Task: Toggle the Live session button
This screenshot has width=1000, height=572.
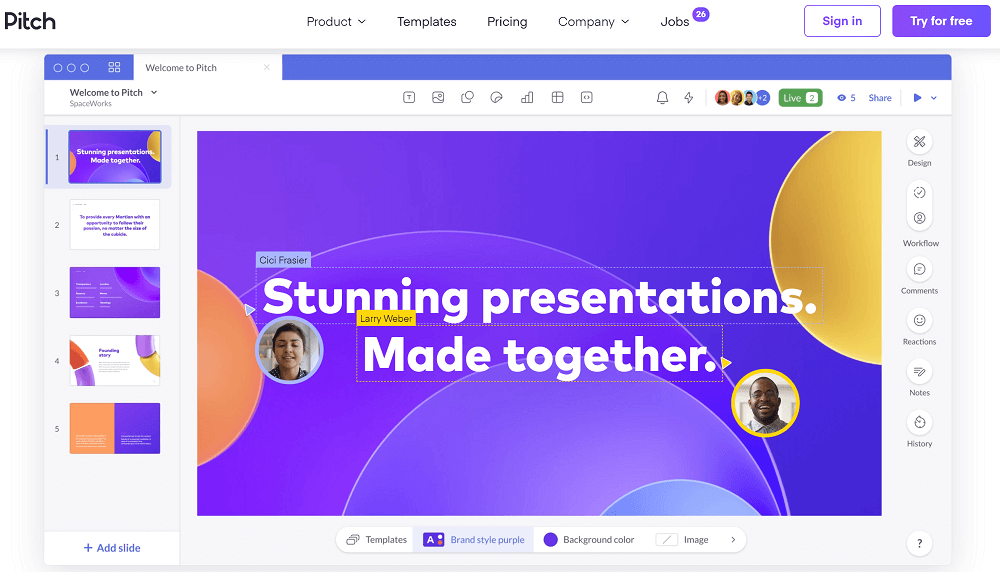Action: tap(800, 98)
